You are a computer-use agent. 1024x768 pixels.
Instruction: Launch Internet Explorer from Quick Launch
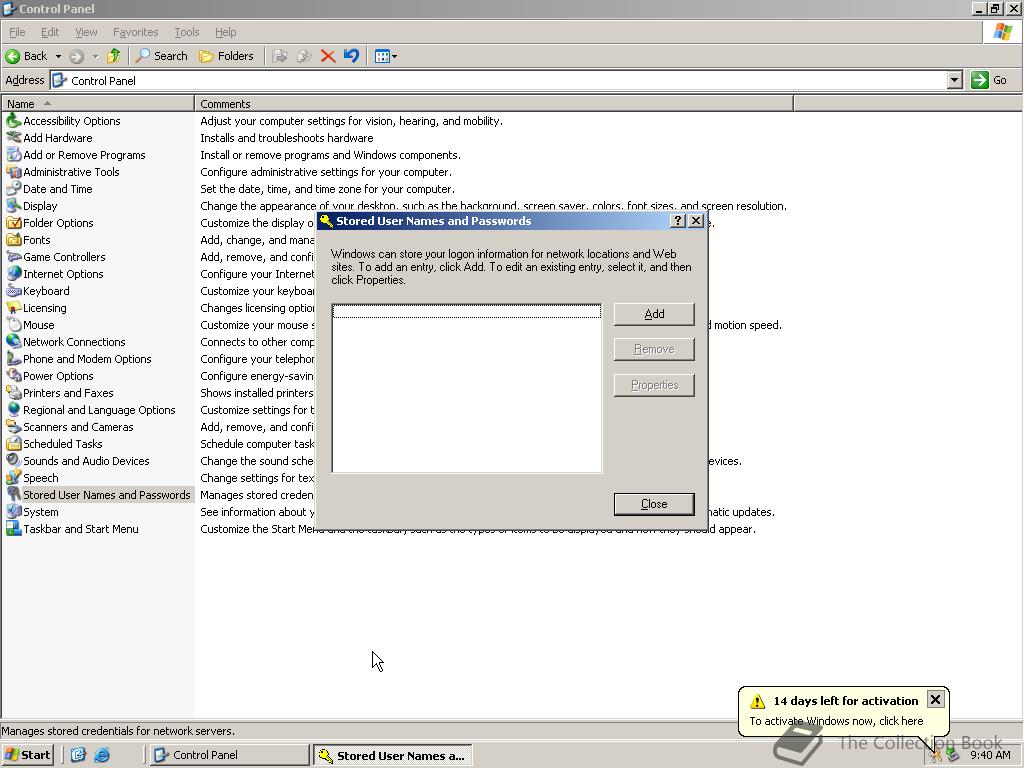pyautogui.click(x=102, y=755)
